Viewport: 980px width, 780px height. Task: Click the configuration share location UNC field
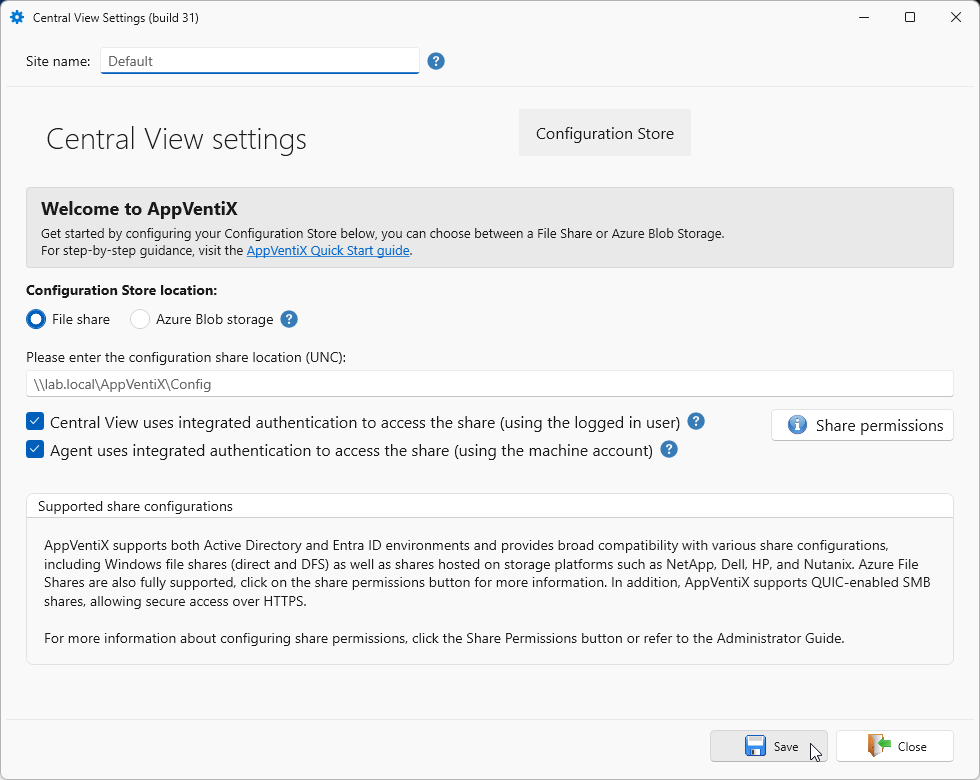tap(489, 384)
